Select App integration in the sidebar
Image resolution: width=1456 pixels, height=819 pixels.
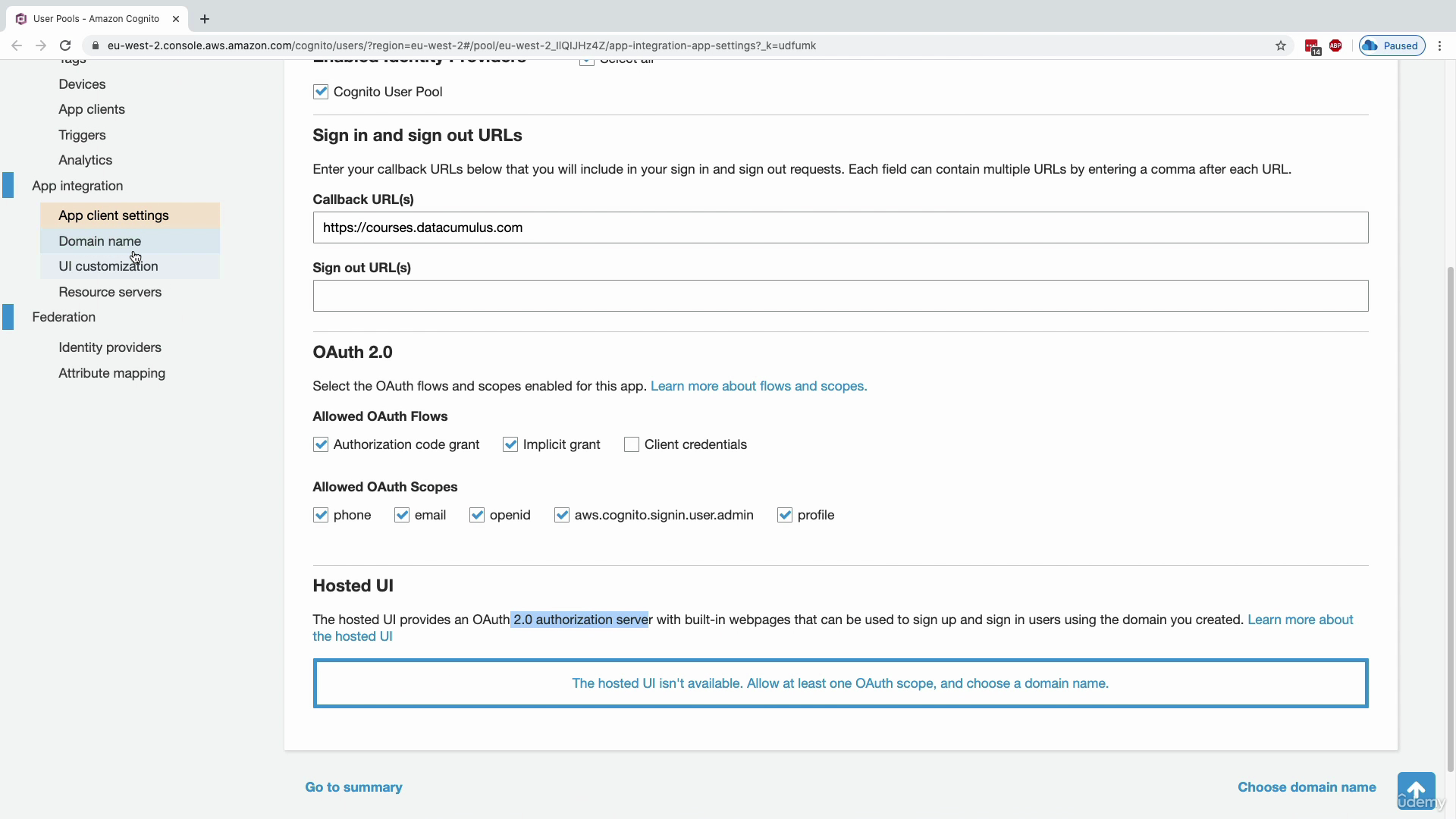coord(77,186)
